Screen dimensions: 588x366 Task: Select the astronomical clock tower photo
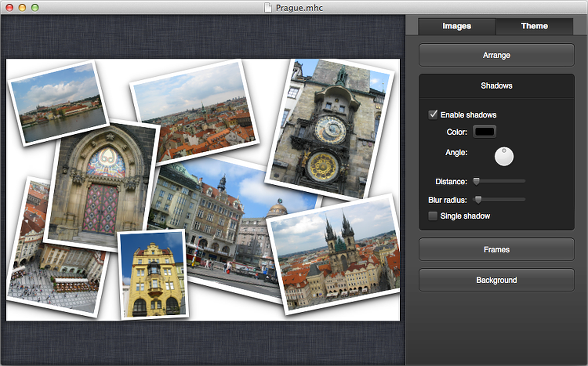330,129
